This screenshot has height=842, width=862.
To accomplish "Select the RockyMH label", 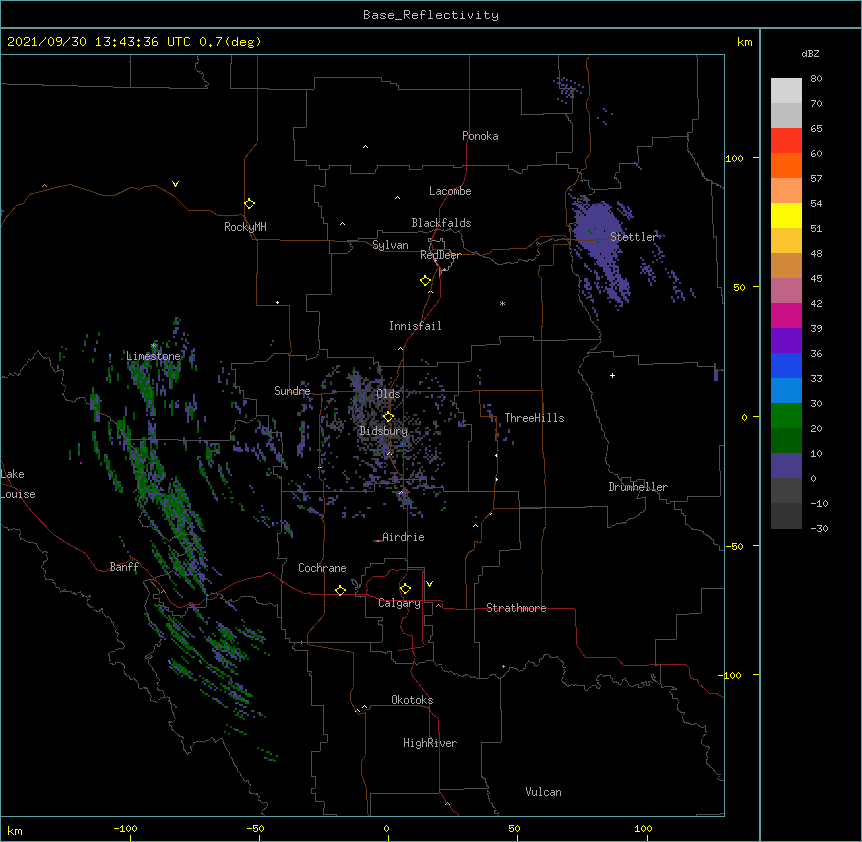I will (245, 227).
